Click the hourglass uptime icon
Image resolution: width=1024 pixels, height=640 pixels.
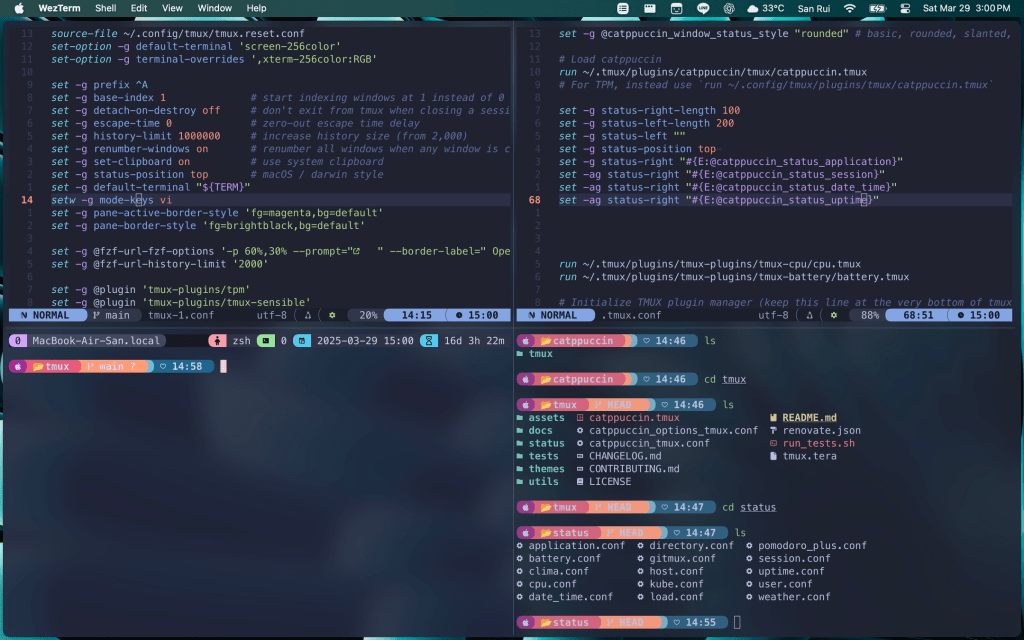coord(427,340)
